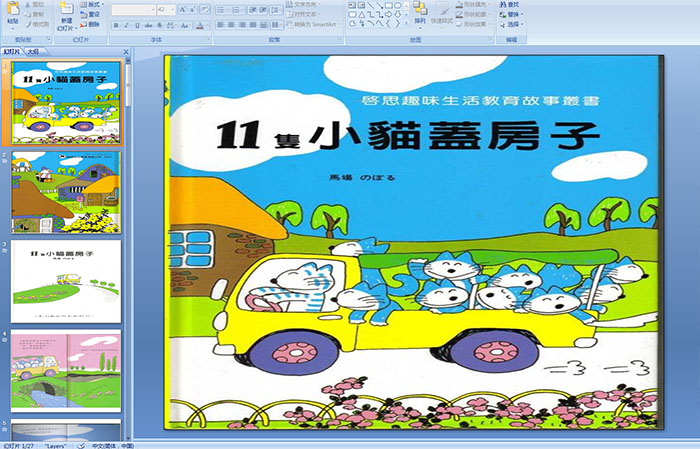Open the Change Case (Aa) menu
This screenshot has width=700, height=449.
(x=185, y=25)
